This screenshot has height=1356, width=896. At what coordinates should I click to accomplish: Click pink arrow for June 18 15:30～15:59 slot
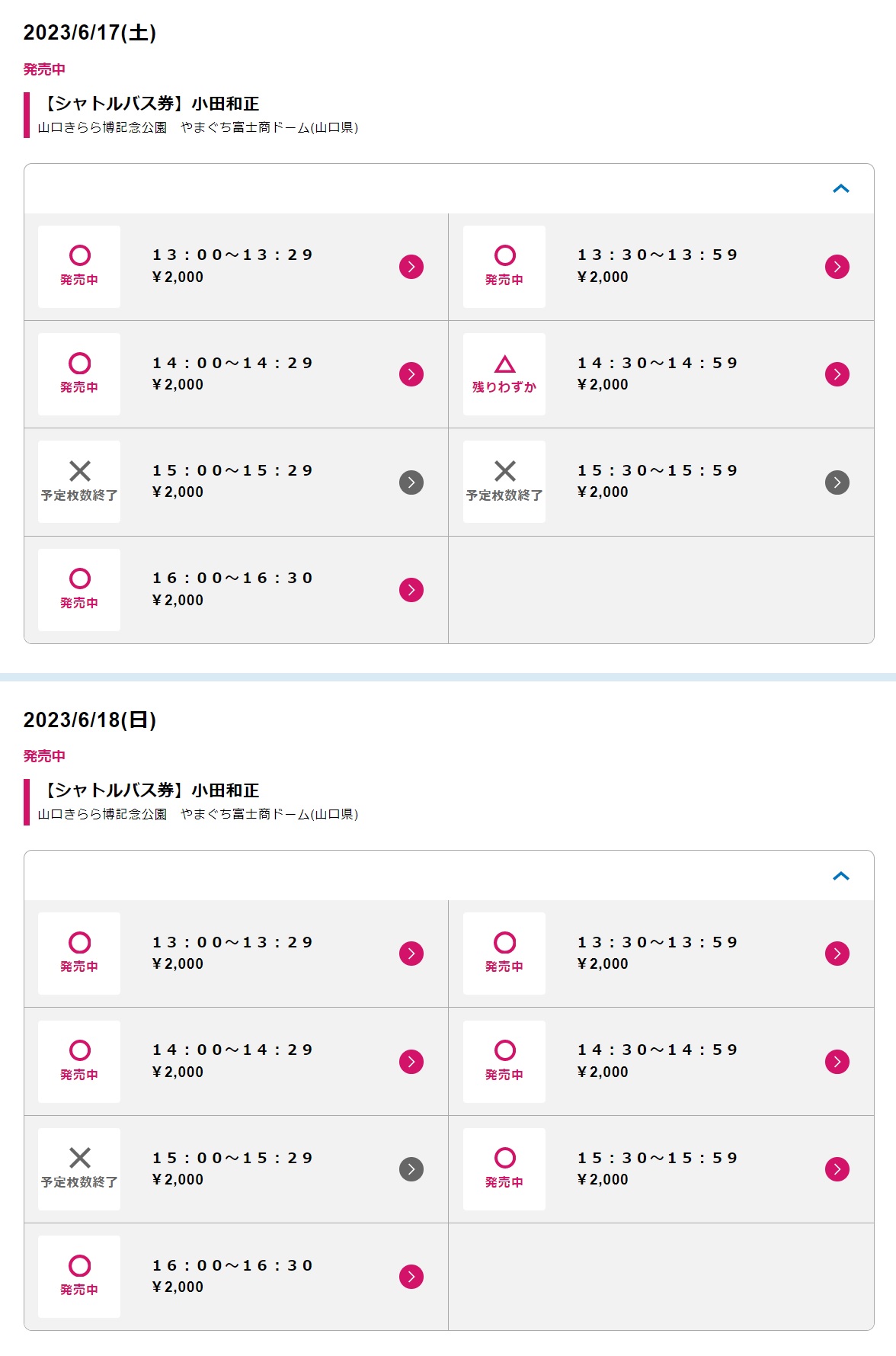click(837, 1169)
